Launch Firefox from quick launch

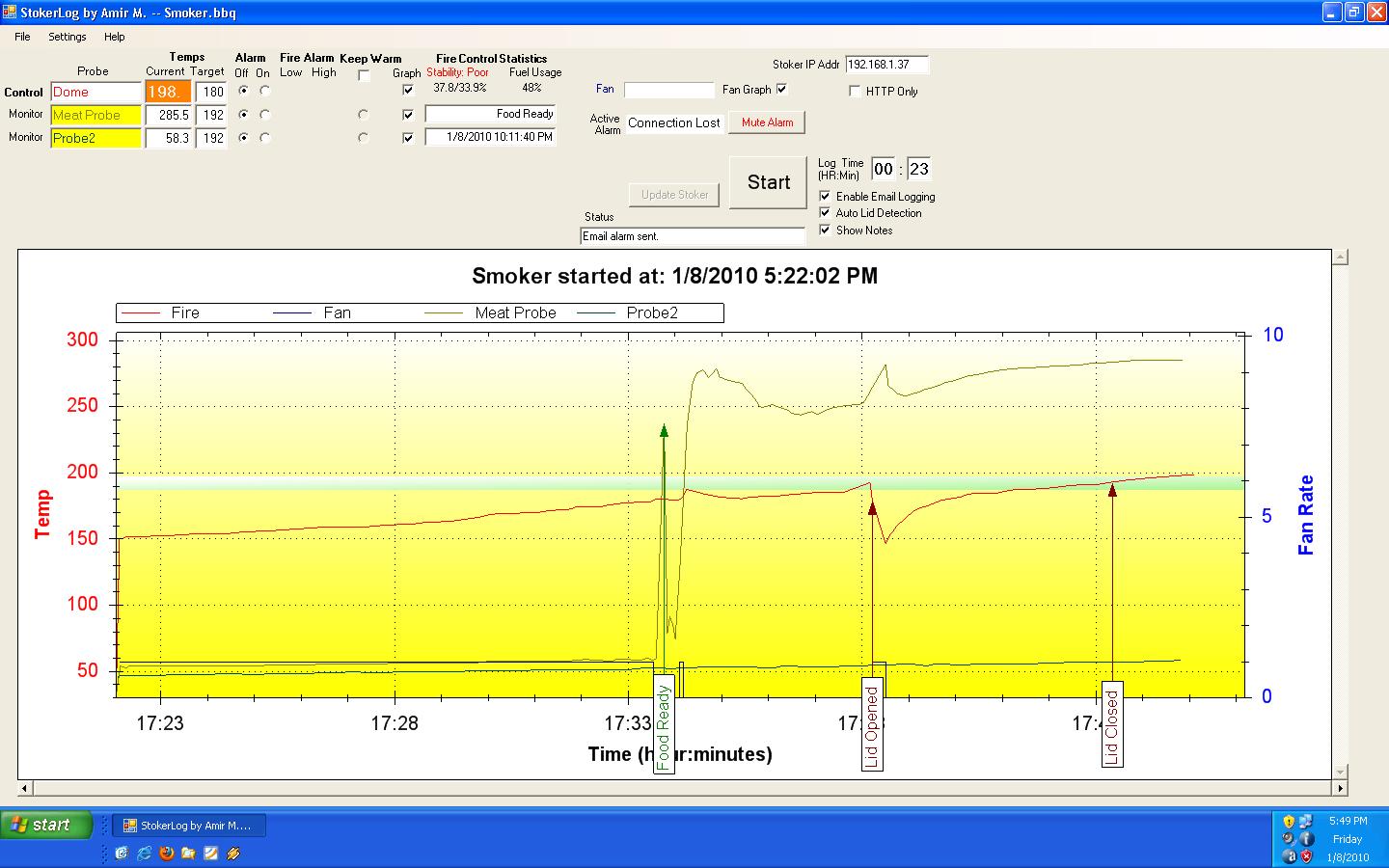[166, 853]
